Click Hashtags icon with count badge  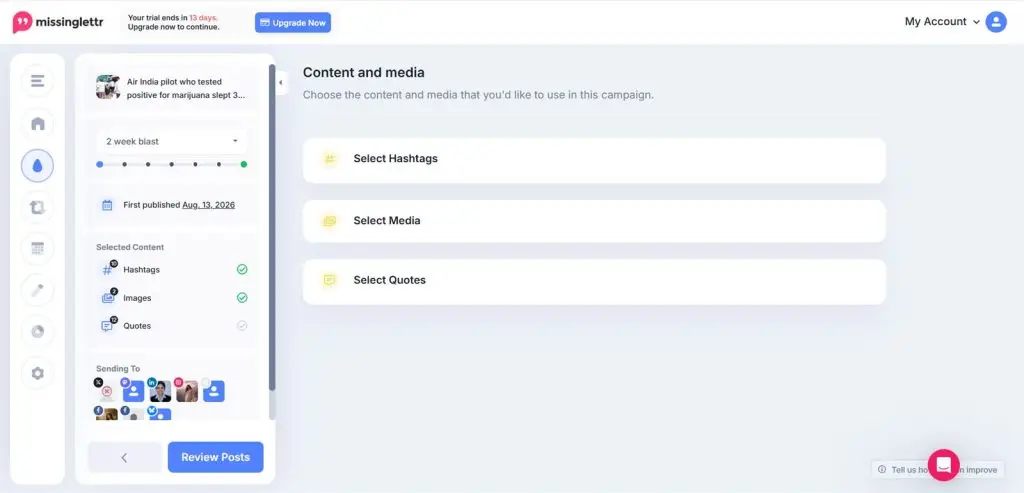click(108, 268)
